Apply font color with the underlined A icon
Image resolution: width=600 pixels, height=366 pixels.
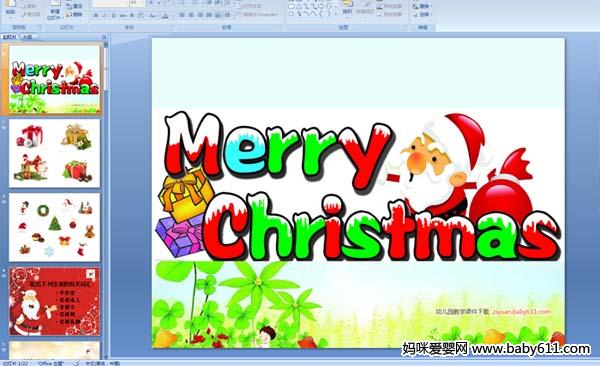point(165,15)
